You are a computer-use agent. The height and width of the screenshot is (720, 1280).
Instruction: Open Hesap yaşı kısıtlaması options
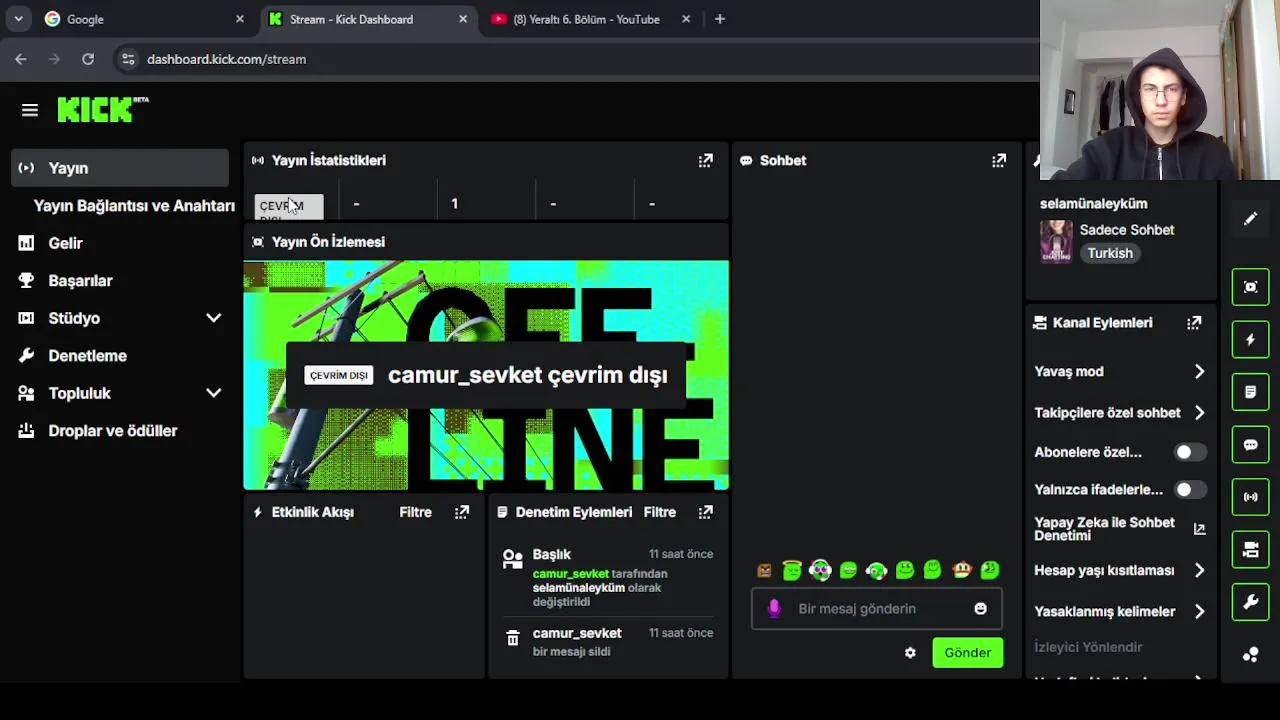(x=1120, y=570)
